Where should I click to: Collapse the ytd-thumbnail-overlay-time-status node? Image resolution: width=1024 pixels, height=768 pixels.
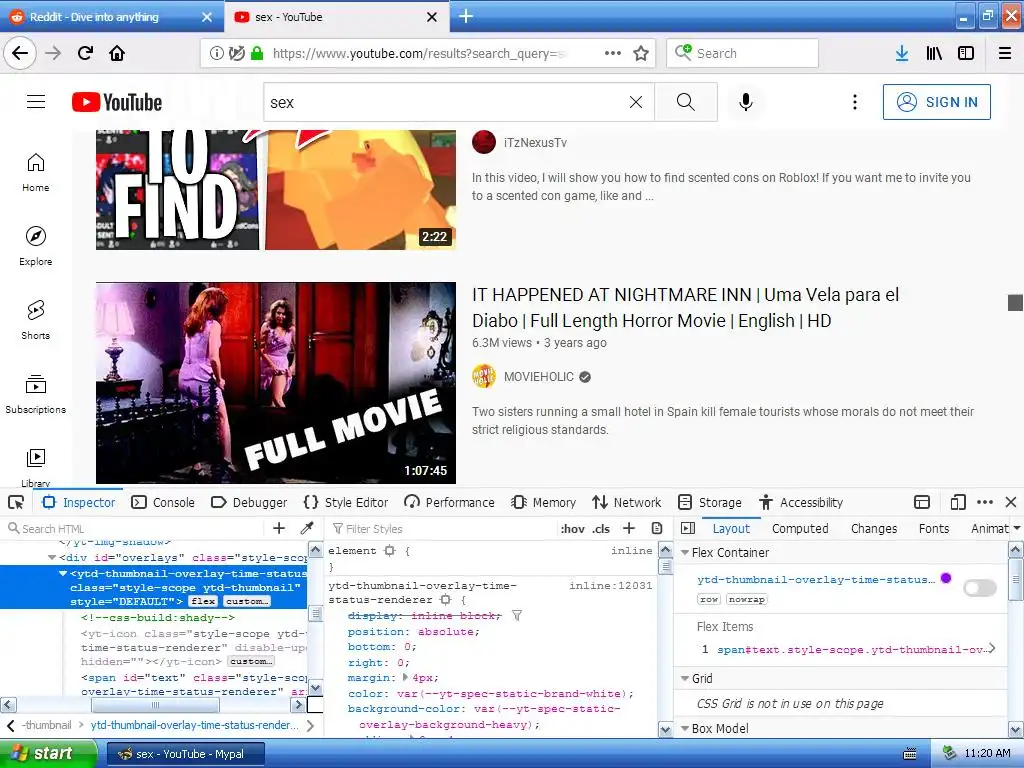pos(63,573)
